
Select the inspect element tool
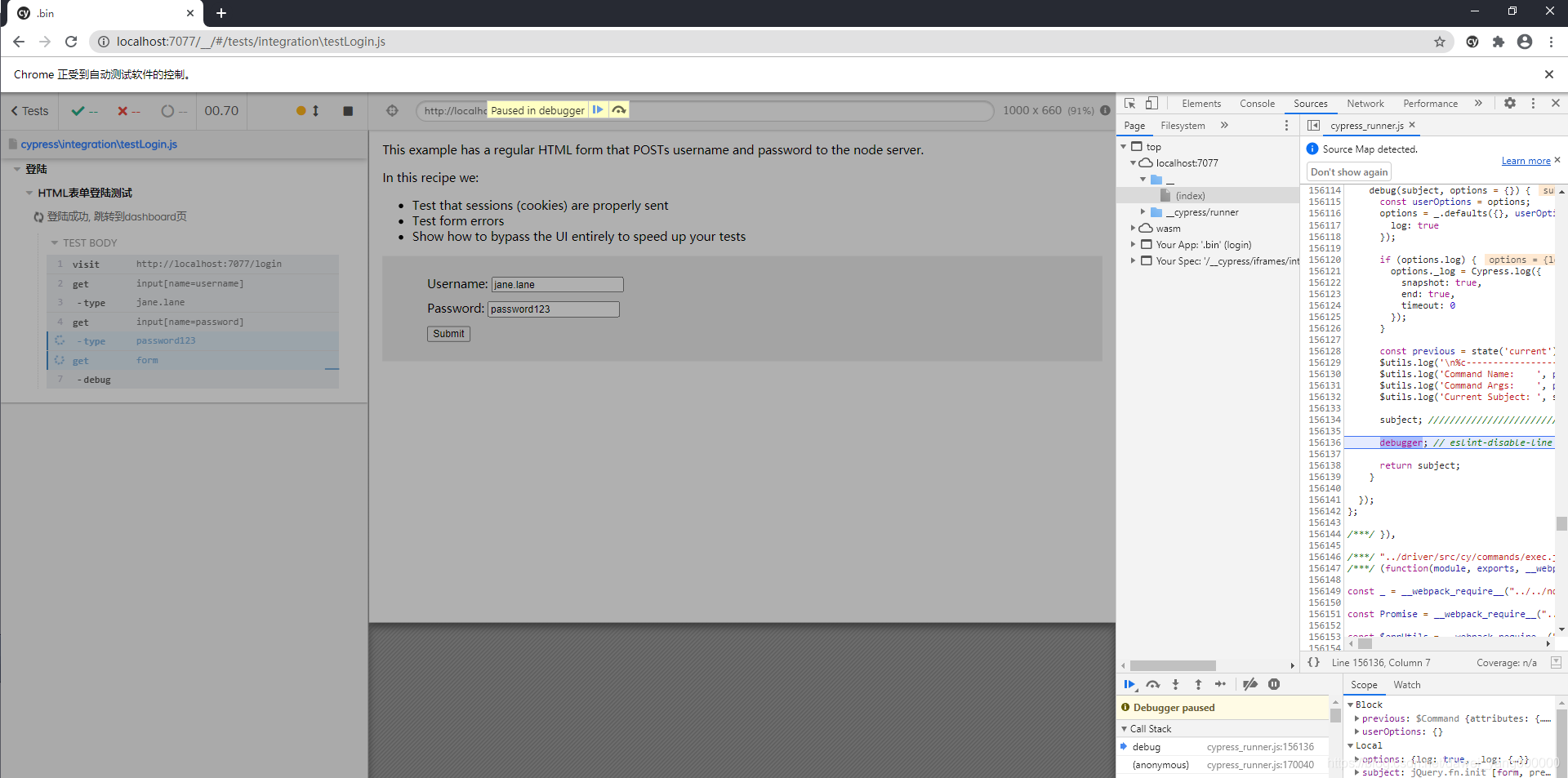click(x=1129, y=104)
